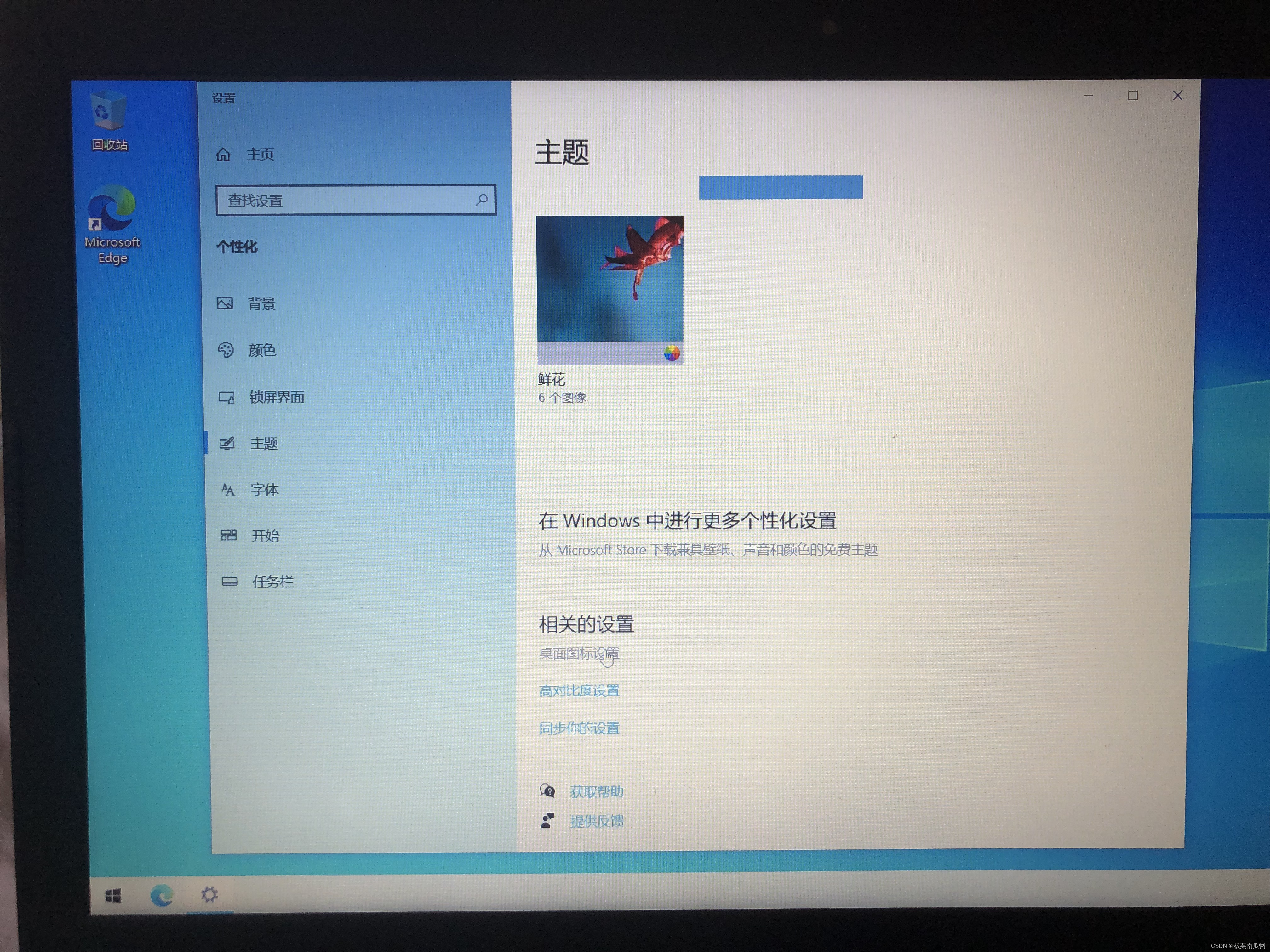This screenshot has width=1270, height=952.
Task: Open Lock screen icon
Action: pos(227,397)
